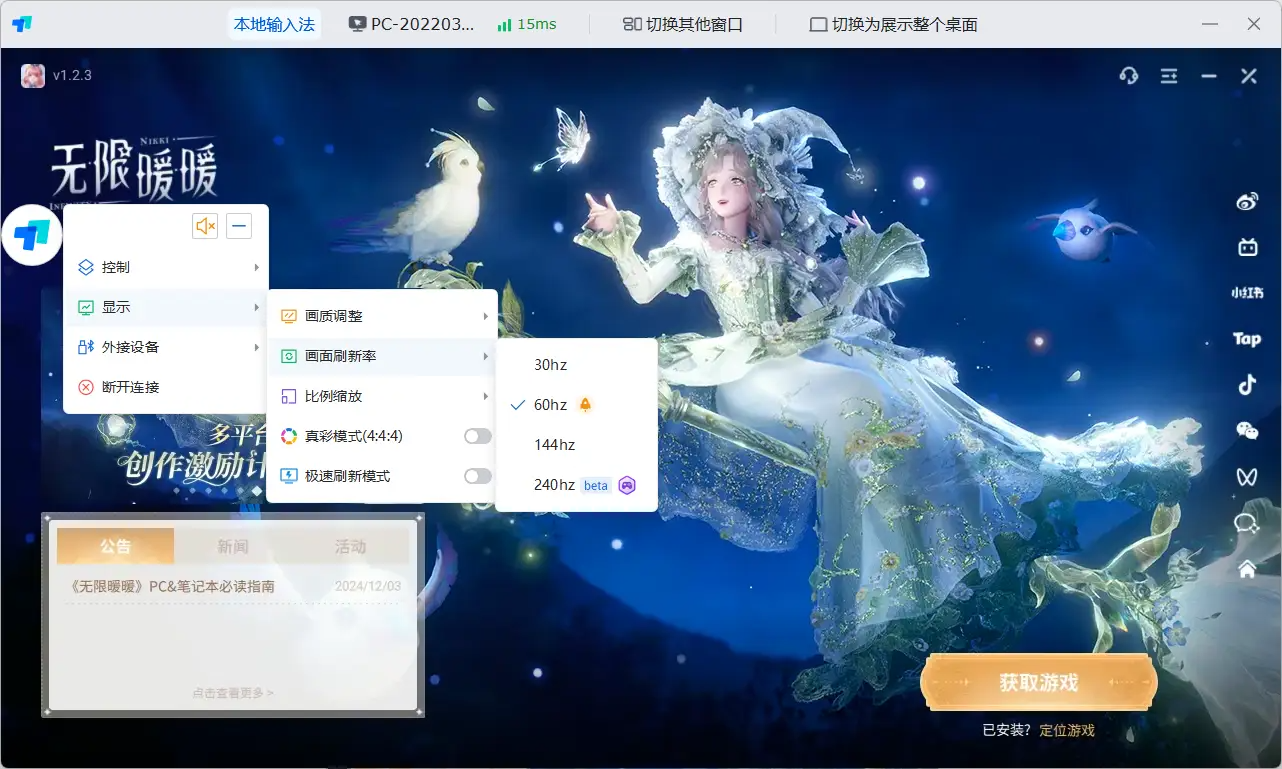Open the home website icon
Screen dimensions: 1282x769
(x=1247, y=569)
